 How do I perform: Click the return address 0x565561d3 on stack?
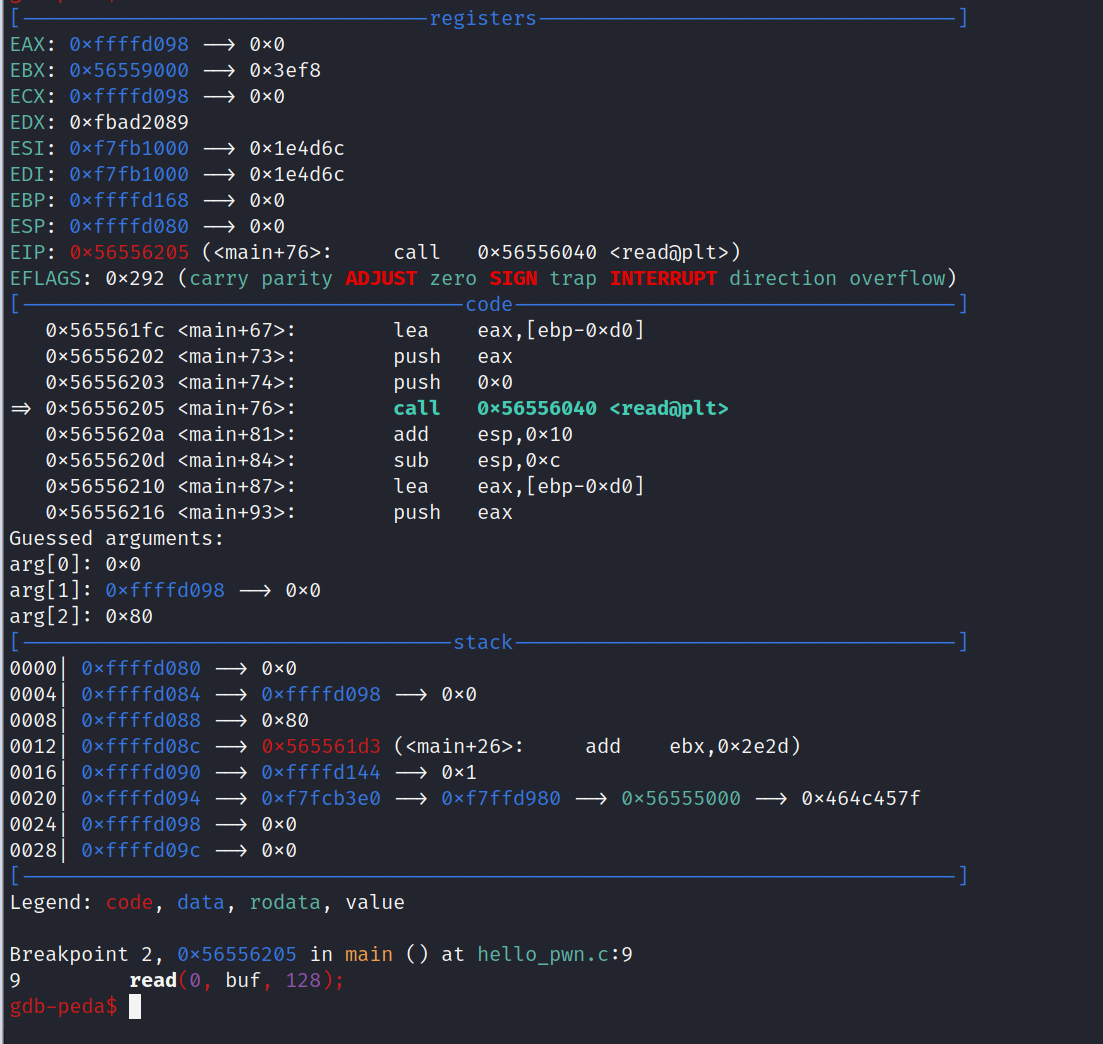click(x=320, y=746)
